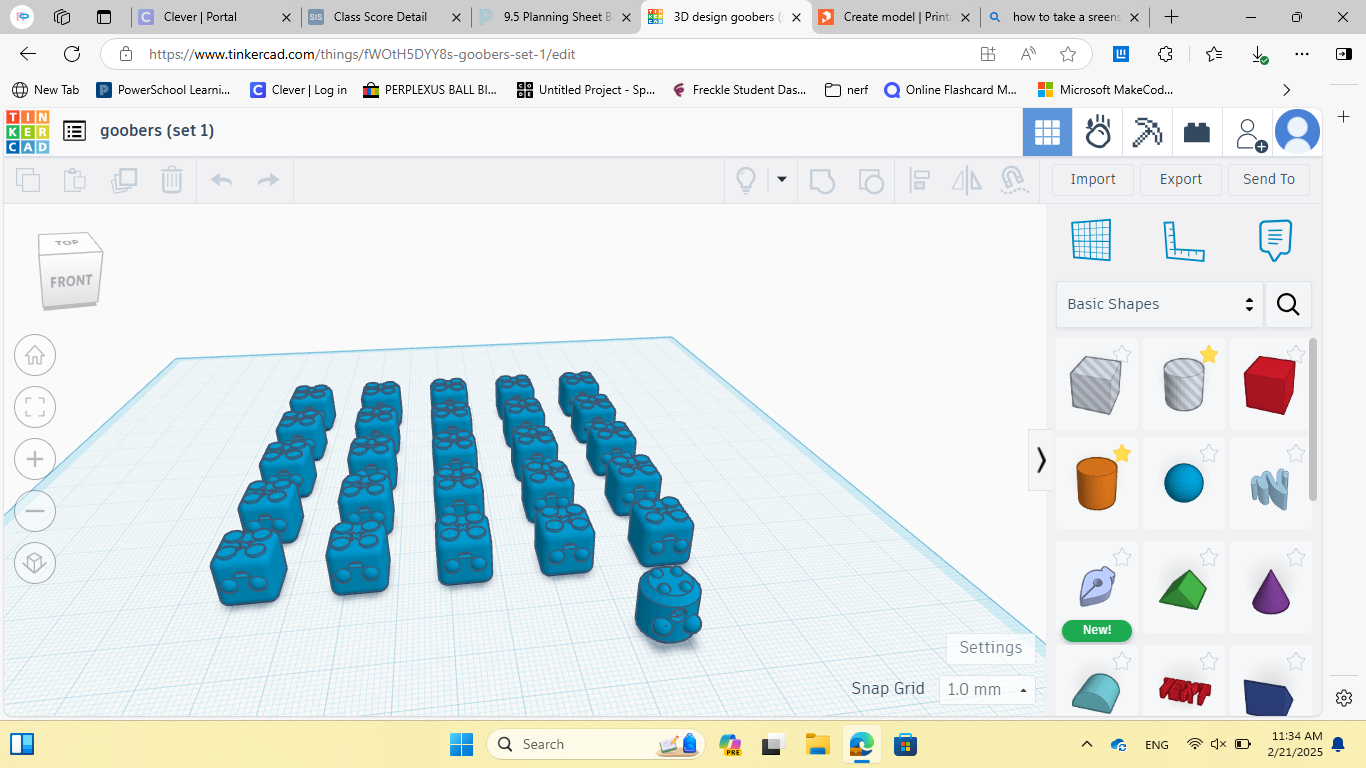Switch to Class Score Detail tab
This screenshot has height=768, width=1366.
(387, 17)
